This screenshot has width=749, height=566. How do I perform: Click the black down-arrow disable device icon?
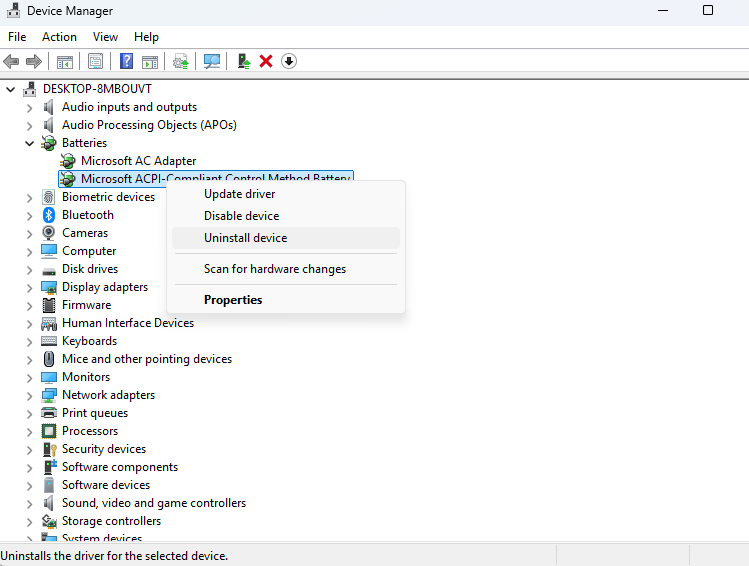289,61
